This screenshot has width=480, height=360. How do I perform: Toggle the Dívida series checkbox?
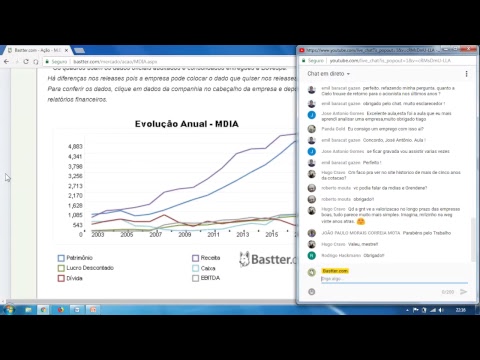[61, 278]
